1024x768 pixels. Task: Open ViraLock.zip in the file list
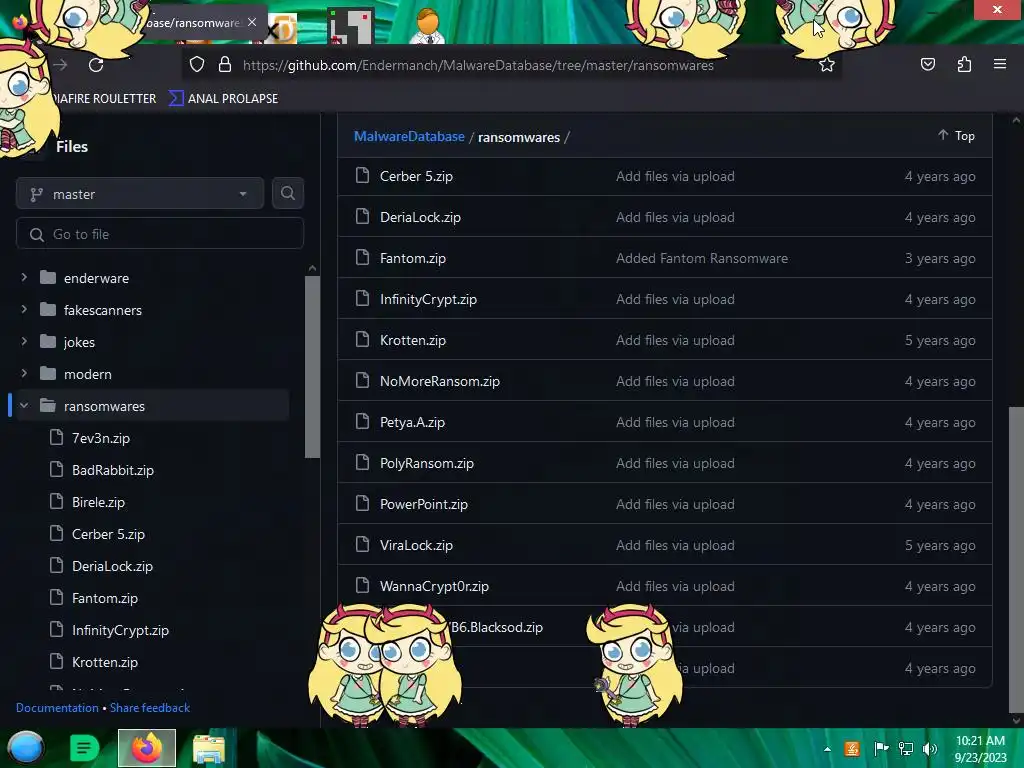pos(416,545)
